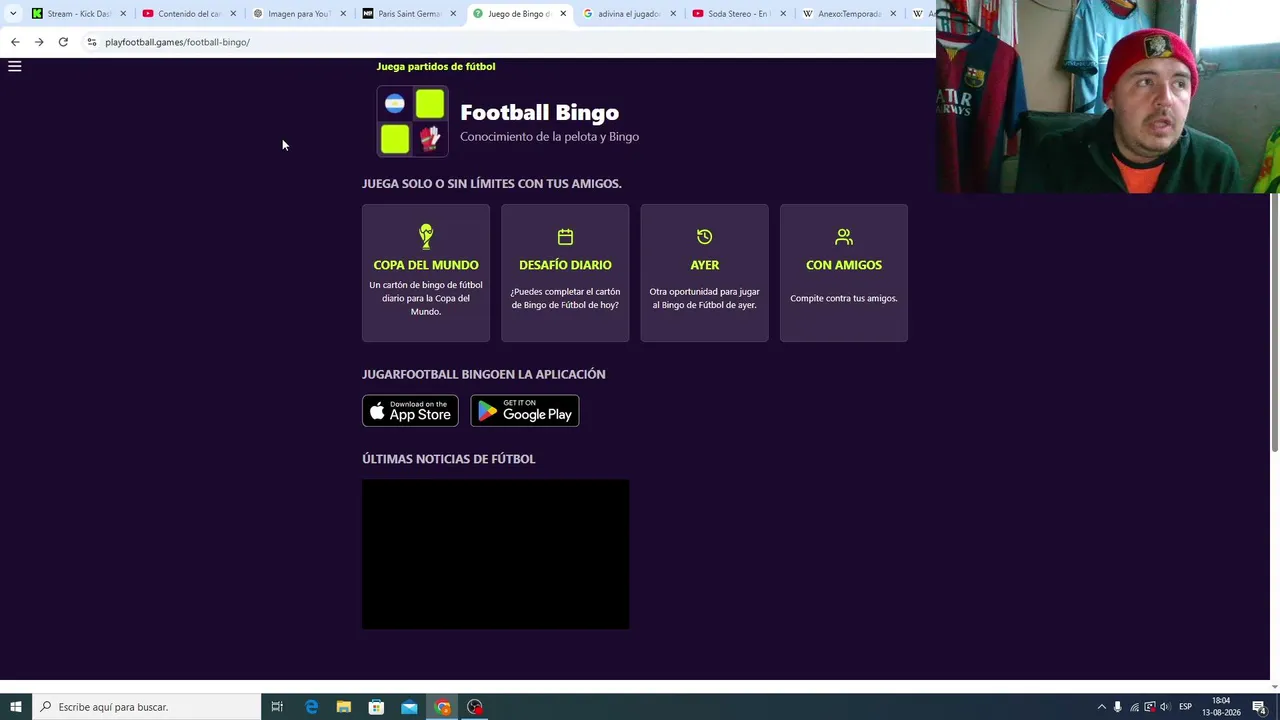Click the recording app icon on taskbar
This screenshot has width=1280, height=720.
pyautogui.click(x=475, y=707)
